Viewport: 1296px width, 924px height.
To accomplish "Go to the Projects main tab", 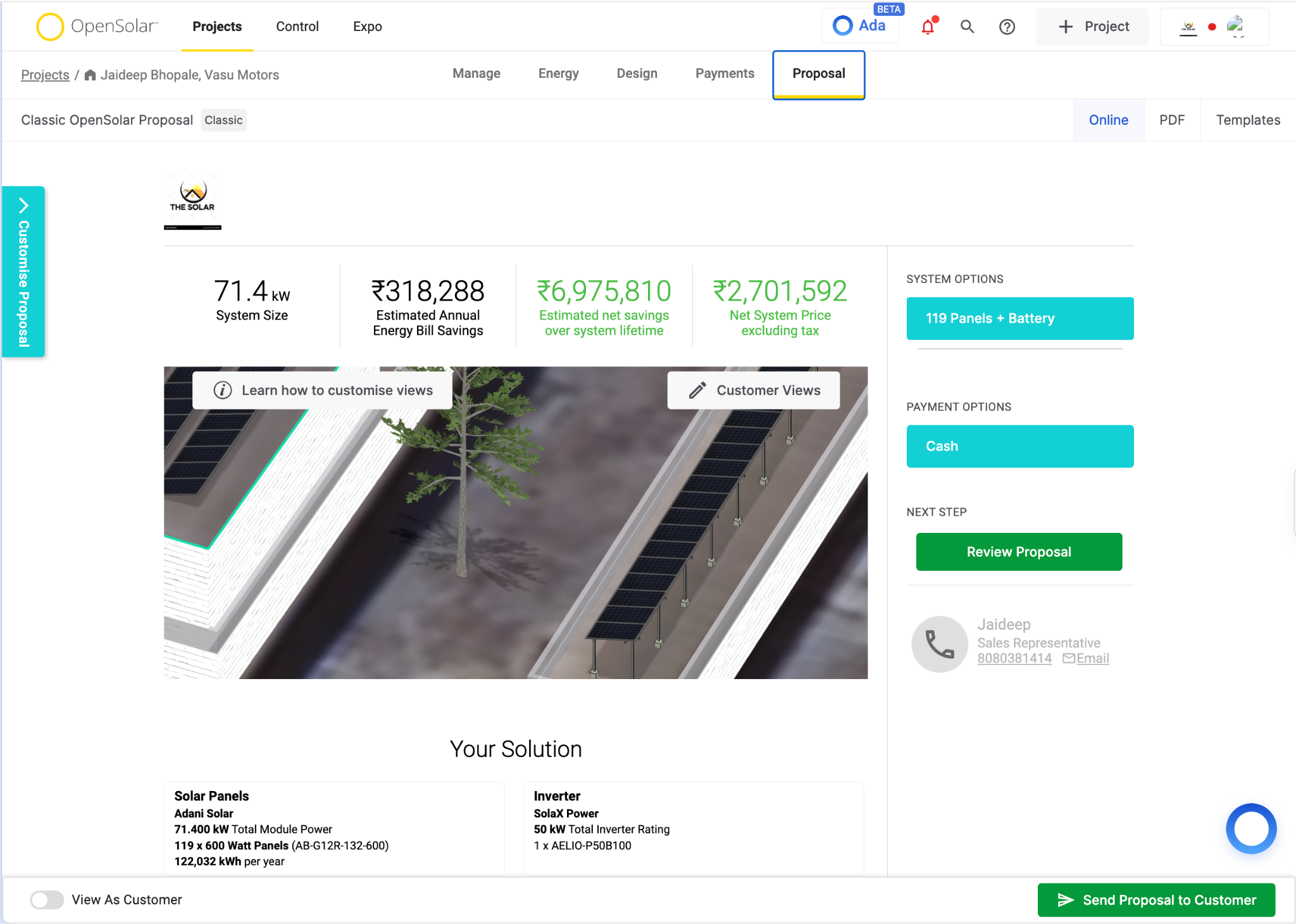I will (217, 27).
